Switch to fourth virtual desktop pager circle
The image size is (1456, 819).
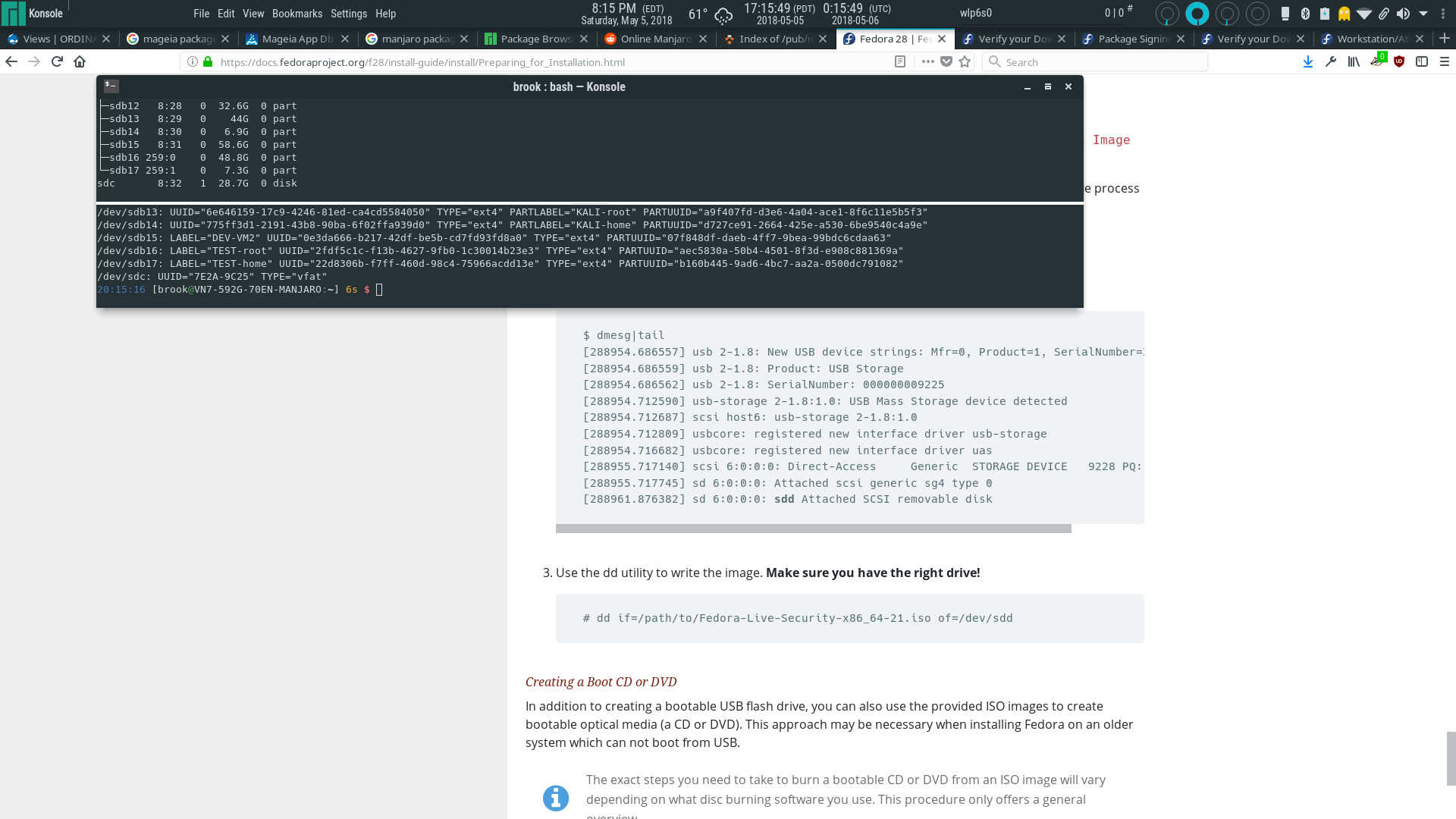[x=1257, y=13]
